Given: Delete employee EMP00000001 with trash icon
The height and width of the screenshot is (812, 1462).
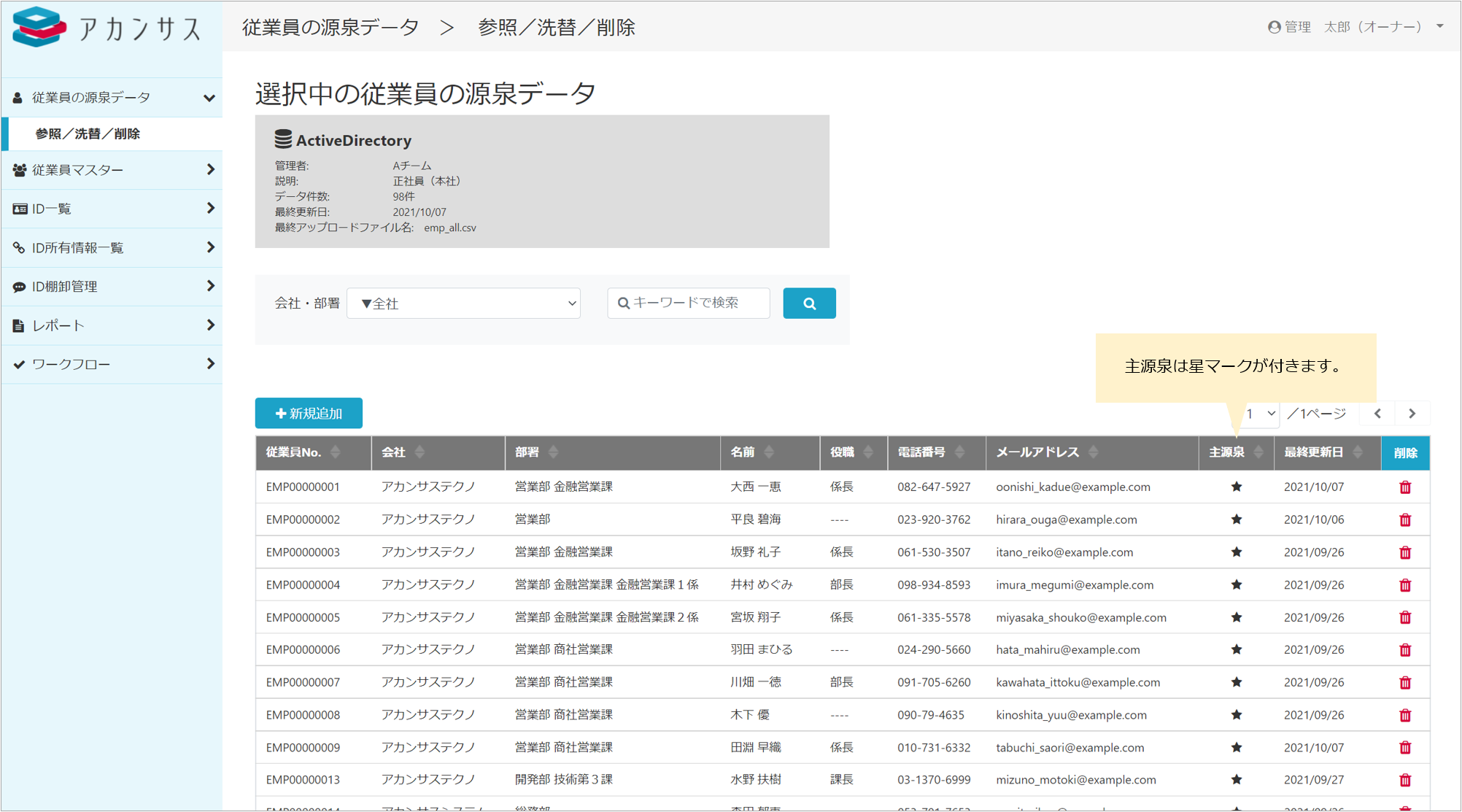Looking at the screenshot, I should [1405, 487].
